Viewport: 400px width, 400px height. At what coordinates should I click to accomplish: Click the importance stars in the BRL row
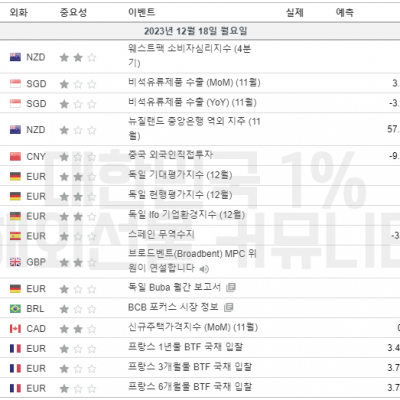[78, 309]
